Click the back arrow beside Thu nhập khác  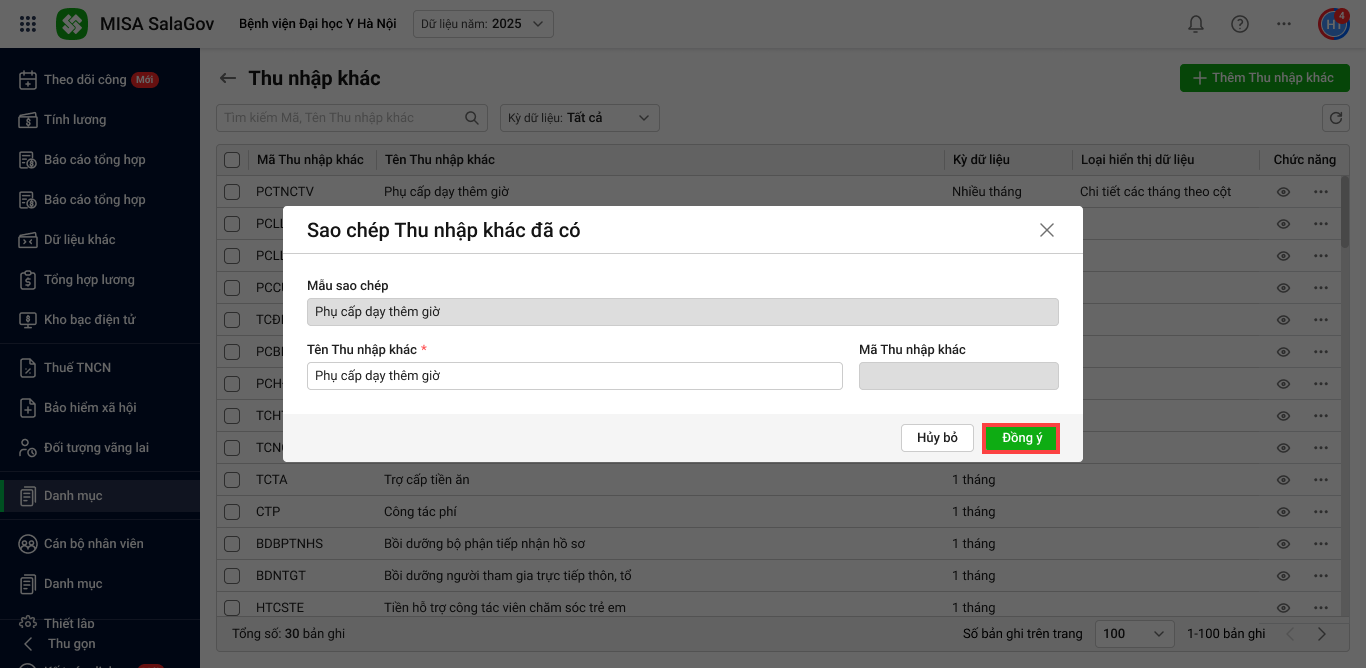pos(228,78)
